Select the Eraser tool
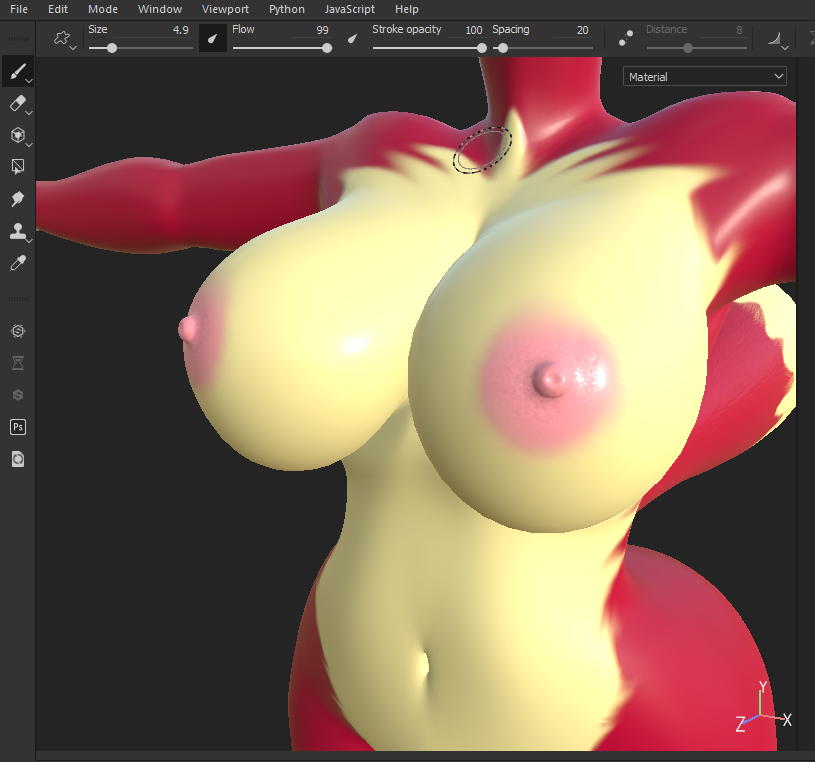Screen dimensions: 815x762 coord(17,103)
